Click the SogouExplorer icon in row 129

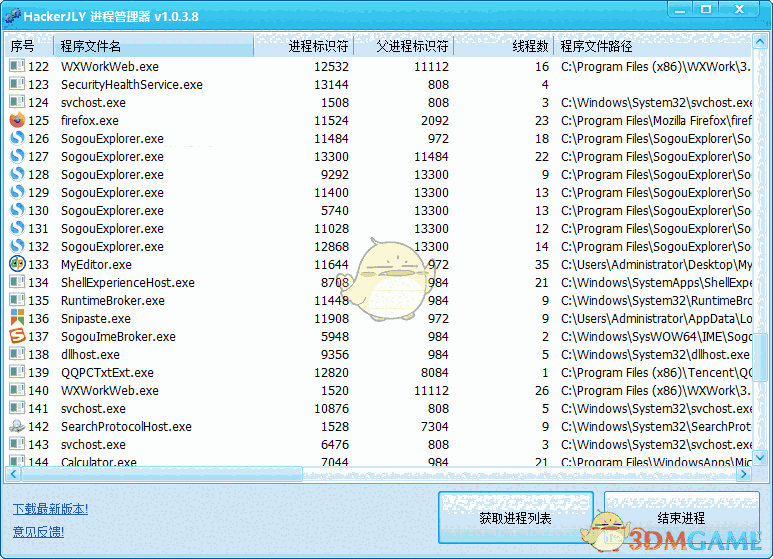coord(17,192)
